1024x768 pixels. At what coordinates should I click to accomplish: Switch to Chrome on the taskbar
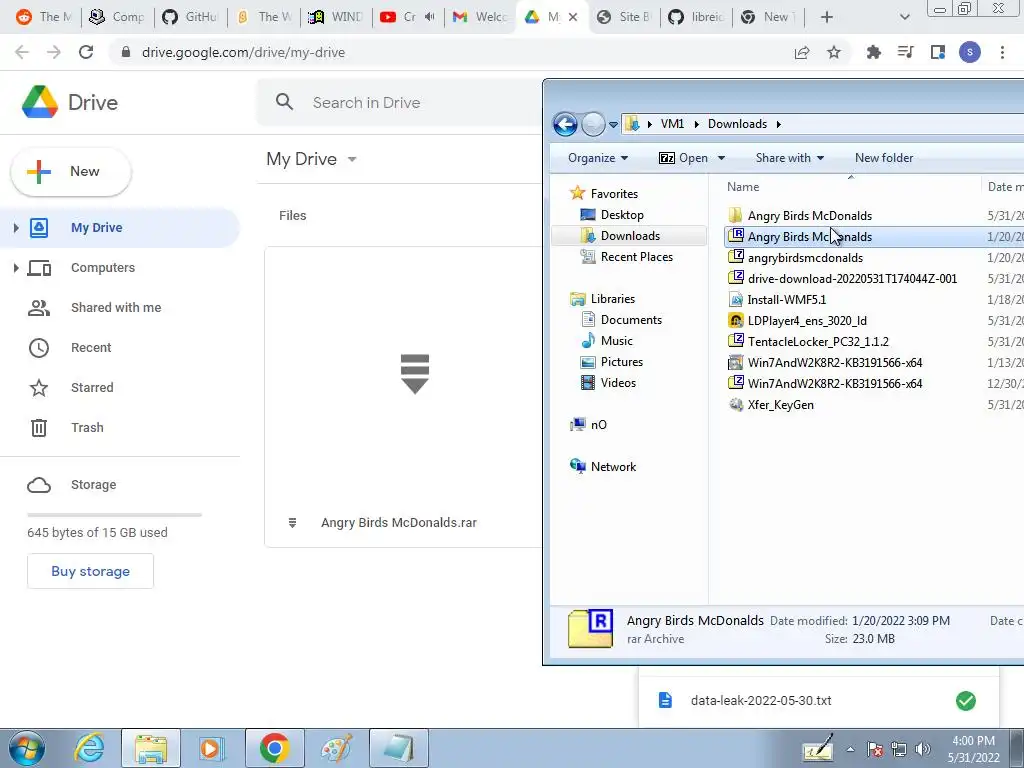(x=274, y=748)
